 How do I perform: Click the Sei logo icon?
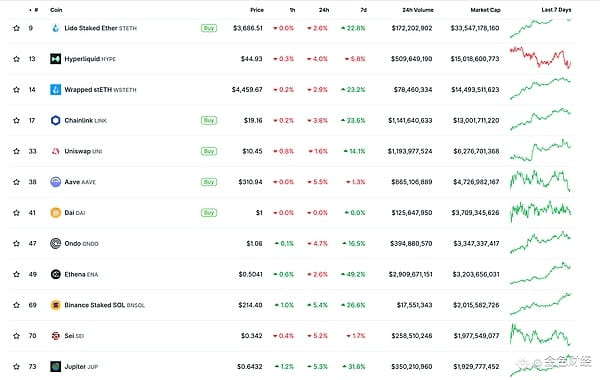pyautogui.click(x=55, y=336)
